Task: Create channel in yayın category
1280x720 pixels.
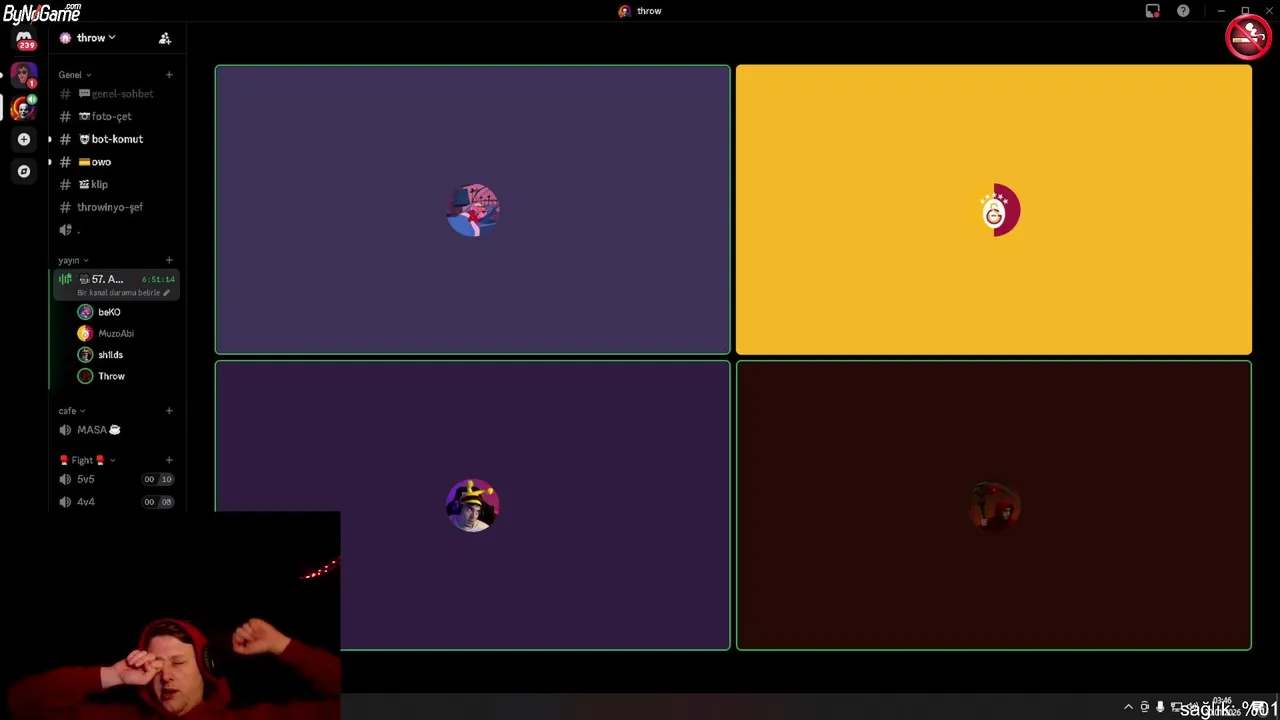Action: click(x=169, y=260)
